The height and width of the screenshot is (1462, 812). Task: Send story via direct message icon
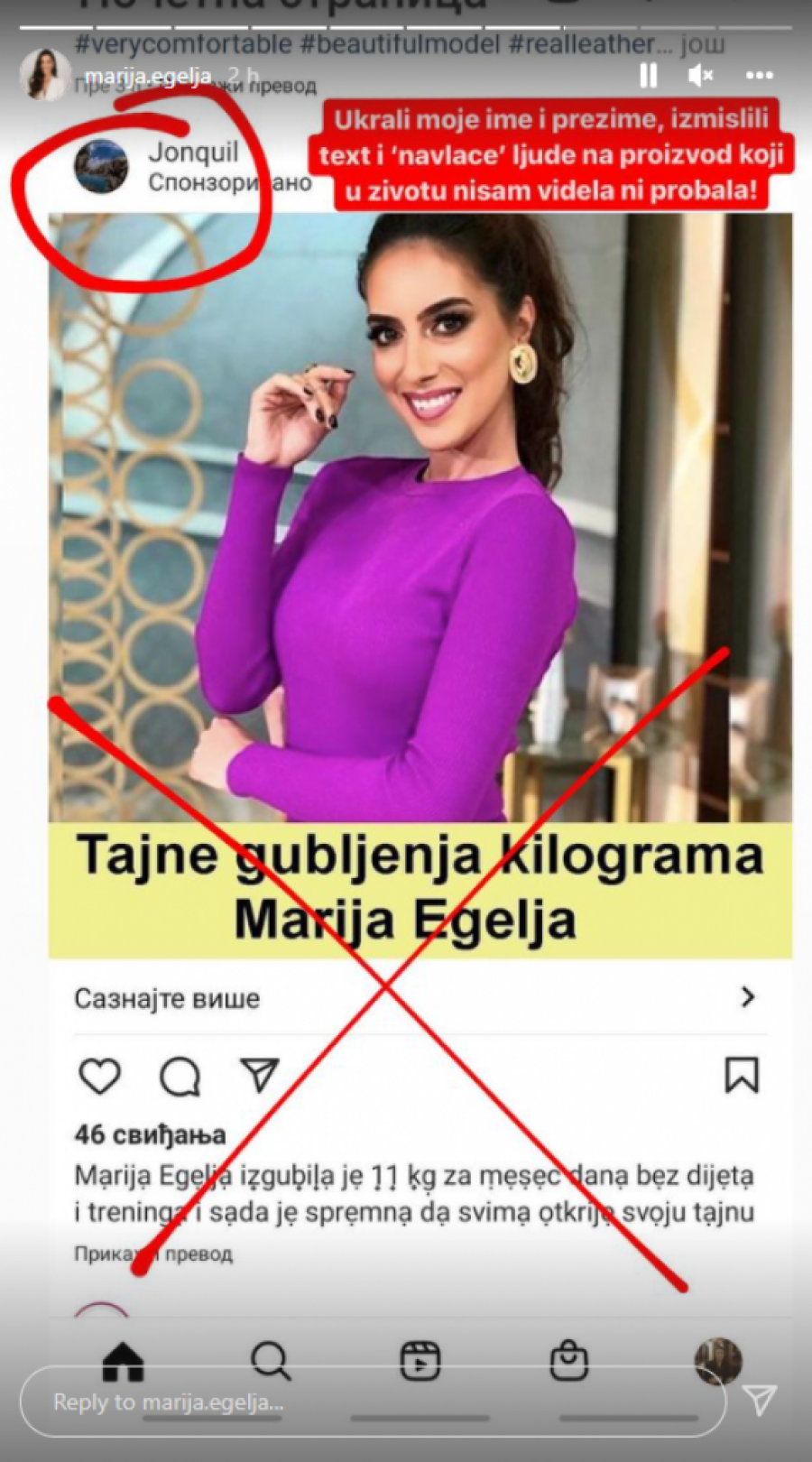(760, 1400)
